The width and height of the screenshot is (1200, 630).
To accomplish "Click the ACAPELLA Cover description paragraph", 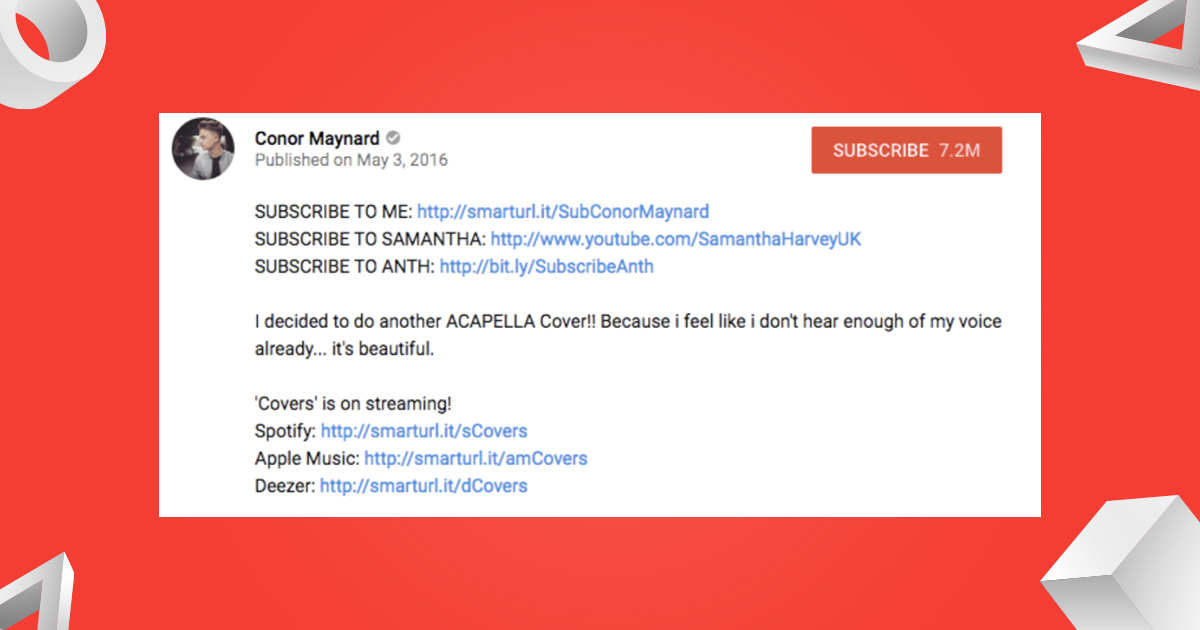I will pos(628,336).
